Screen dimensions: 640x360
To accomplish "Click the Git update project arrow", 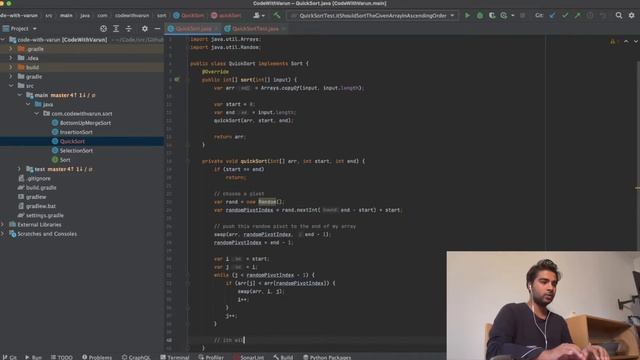I will click(552, 16).
